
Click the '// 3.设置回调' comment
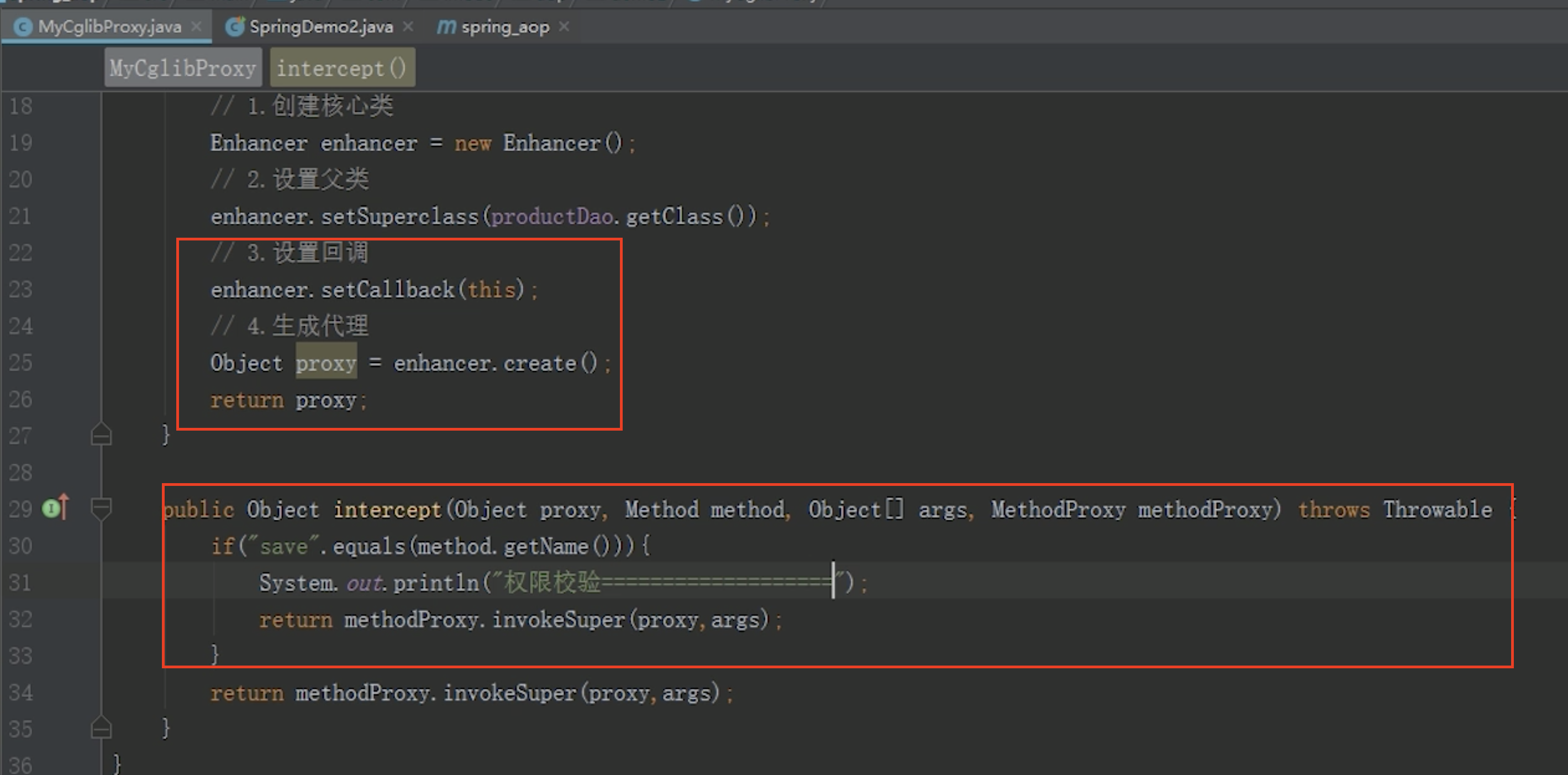290,253
